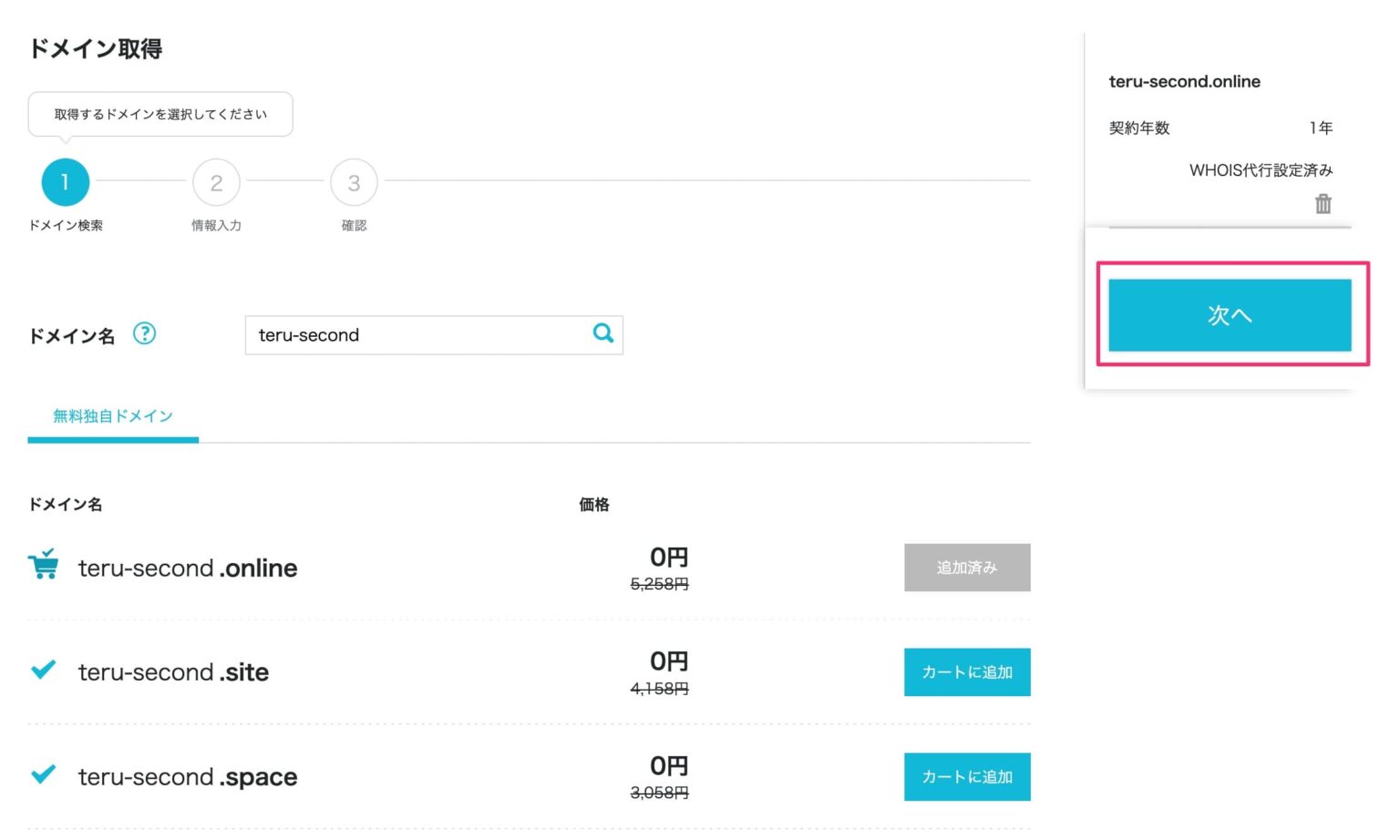Image resolution: width=1400 pixels, height=840 pixels.
Task: Click the teru-second.site domain name text
Action: tap(173, 673)
